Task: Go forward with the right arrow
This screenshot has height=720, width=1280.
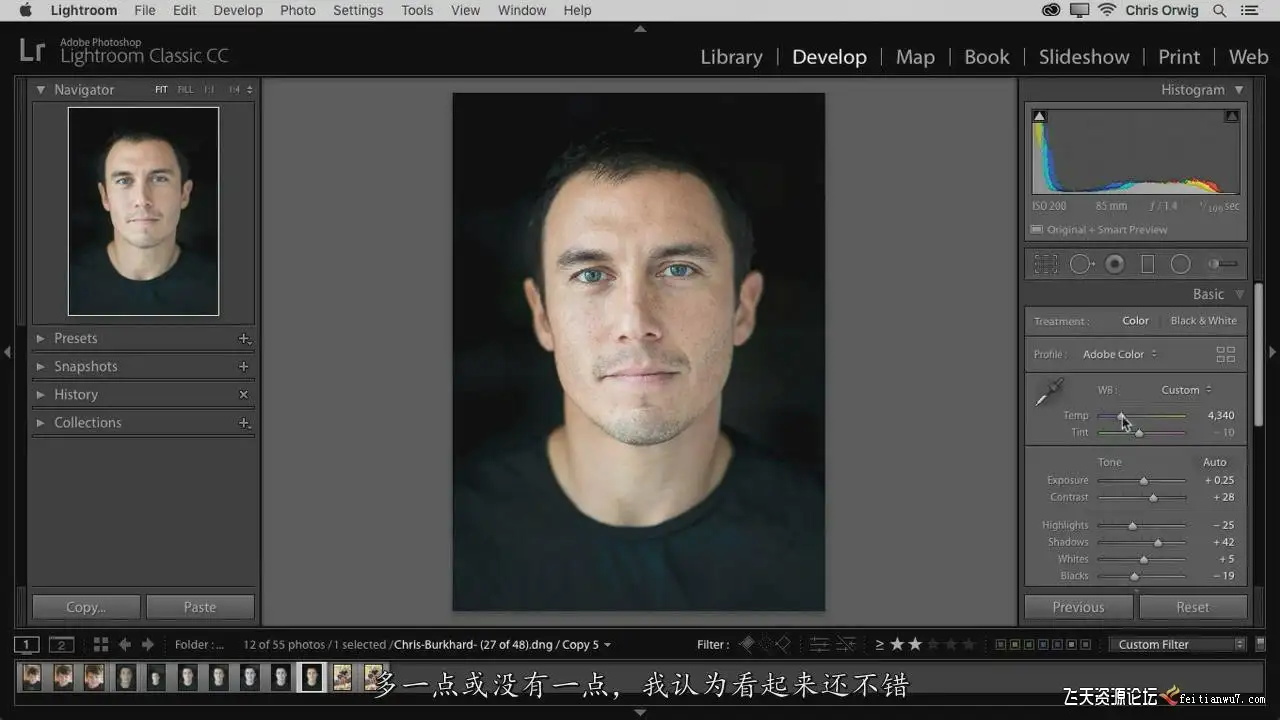Action: click(148, 645)
